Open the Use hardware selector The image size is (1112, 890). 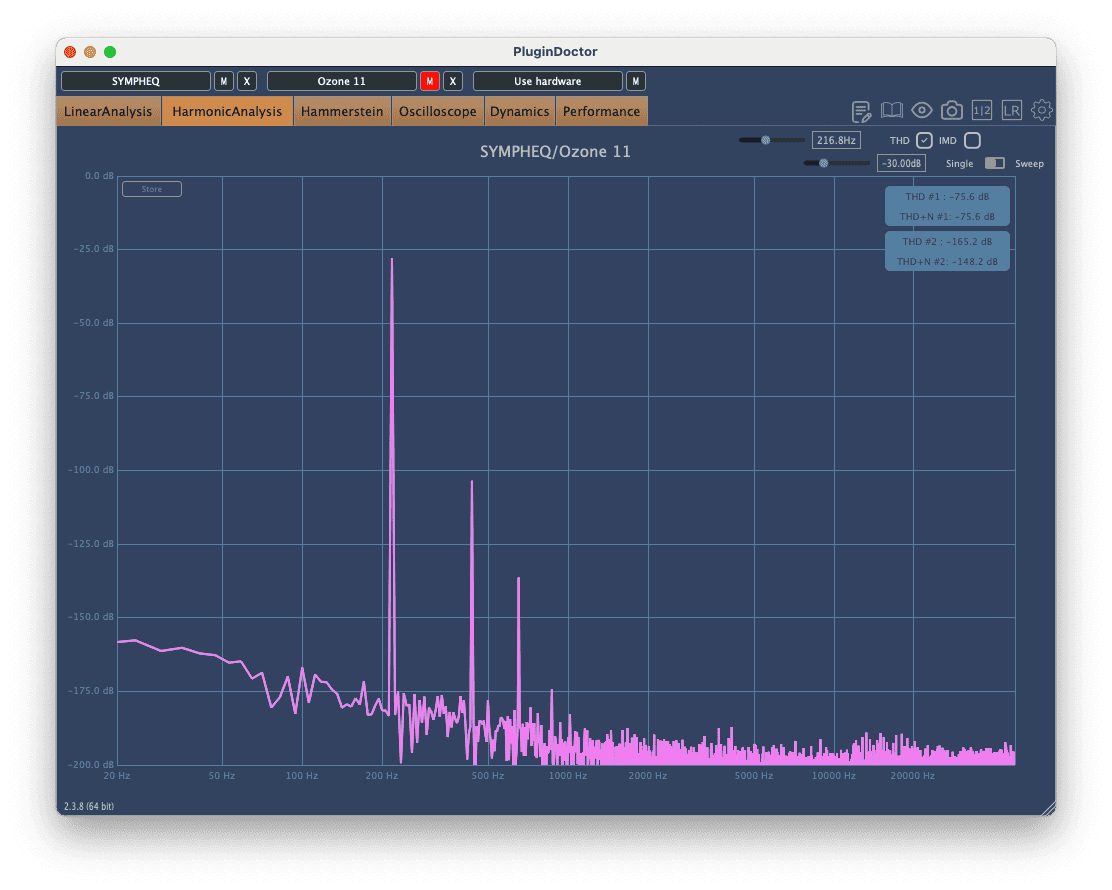547,81
